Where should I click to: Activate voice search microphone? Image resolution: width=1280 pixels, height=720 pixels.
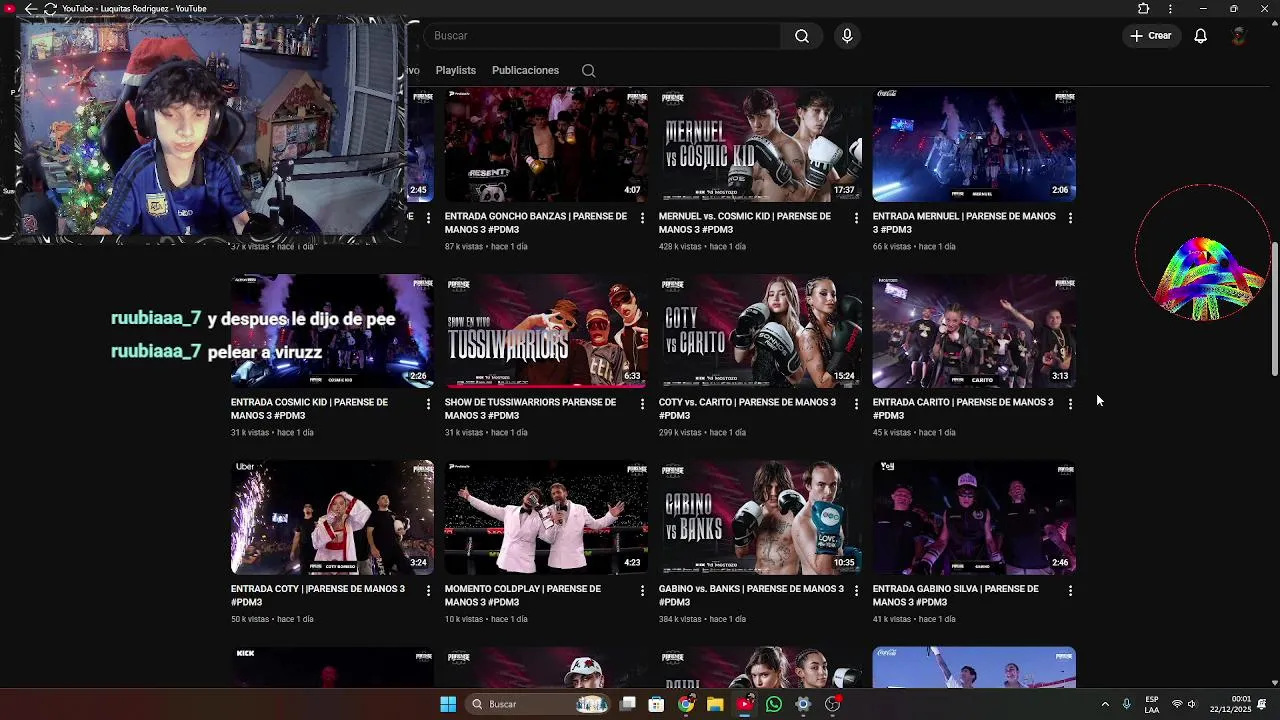point(847,36)
